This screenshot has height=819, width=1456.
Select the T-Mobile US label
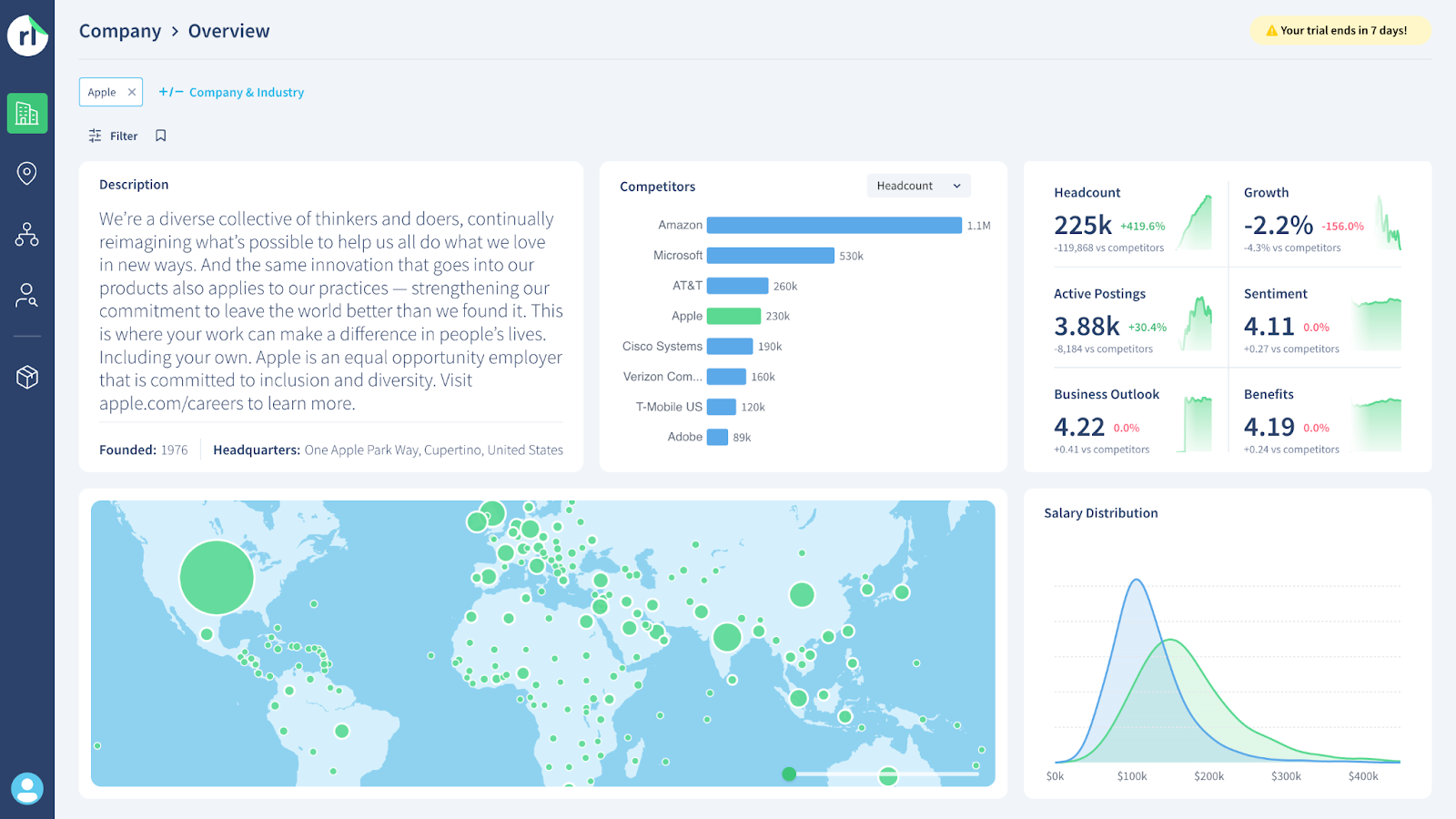pos(669,407)
